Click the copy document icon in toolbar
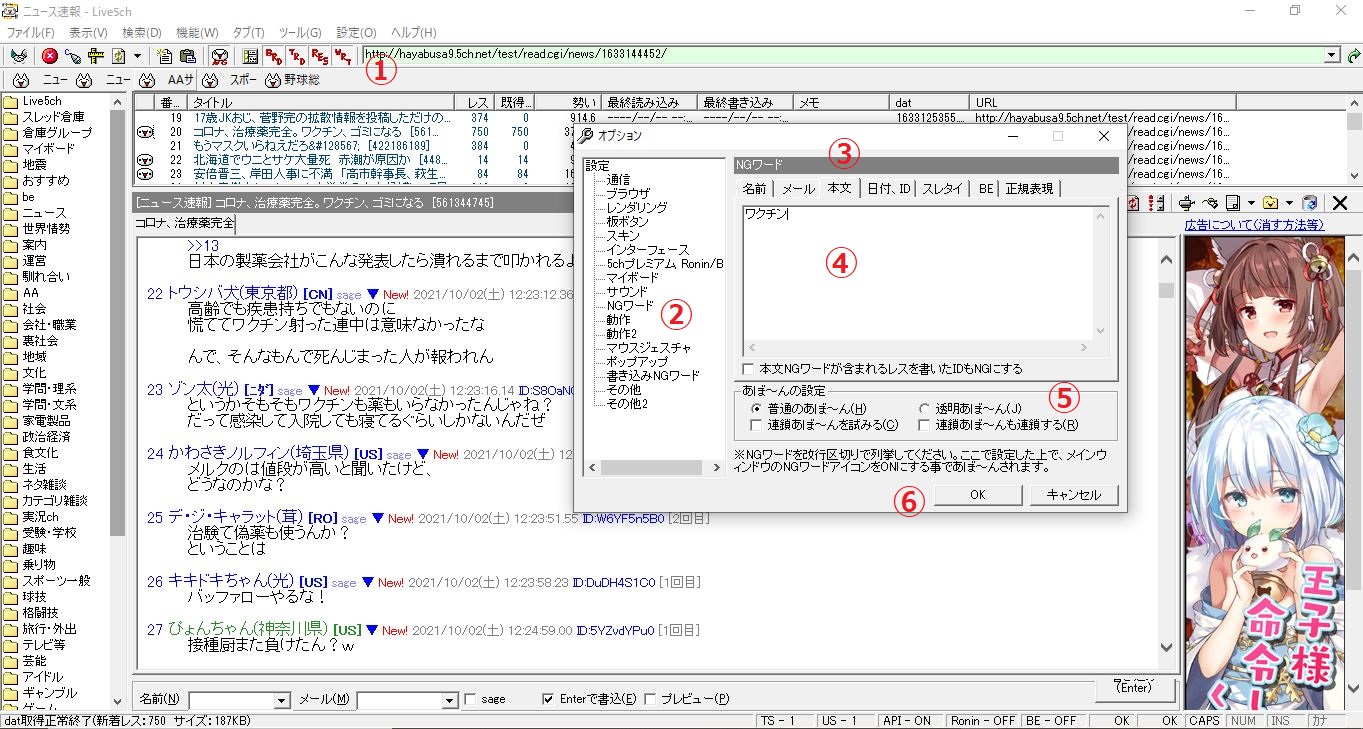 (x=164, y=56)
